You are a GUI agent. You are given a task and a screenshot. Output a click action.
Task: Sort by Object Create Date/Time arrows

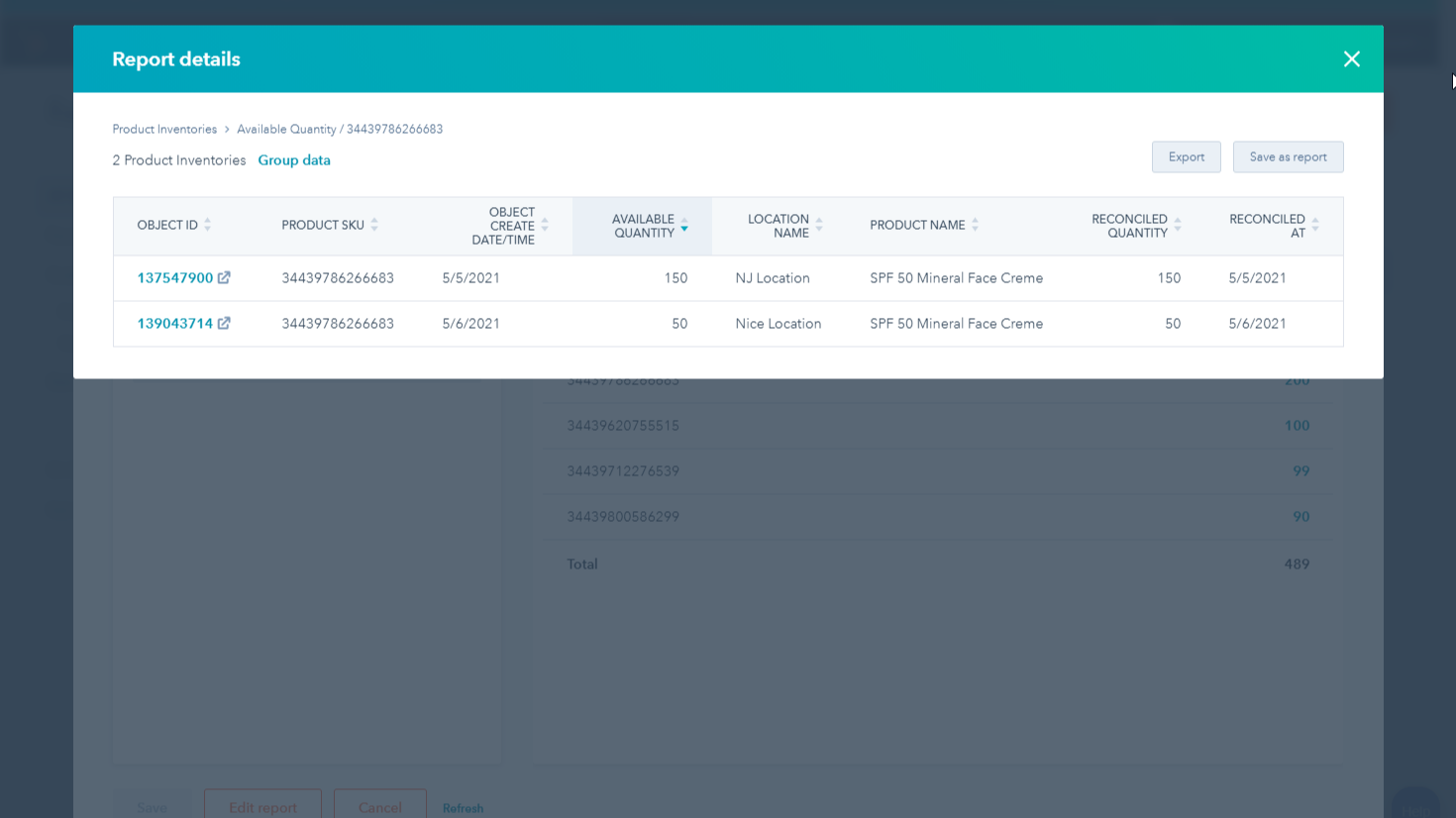pos(545,226)
